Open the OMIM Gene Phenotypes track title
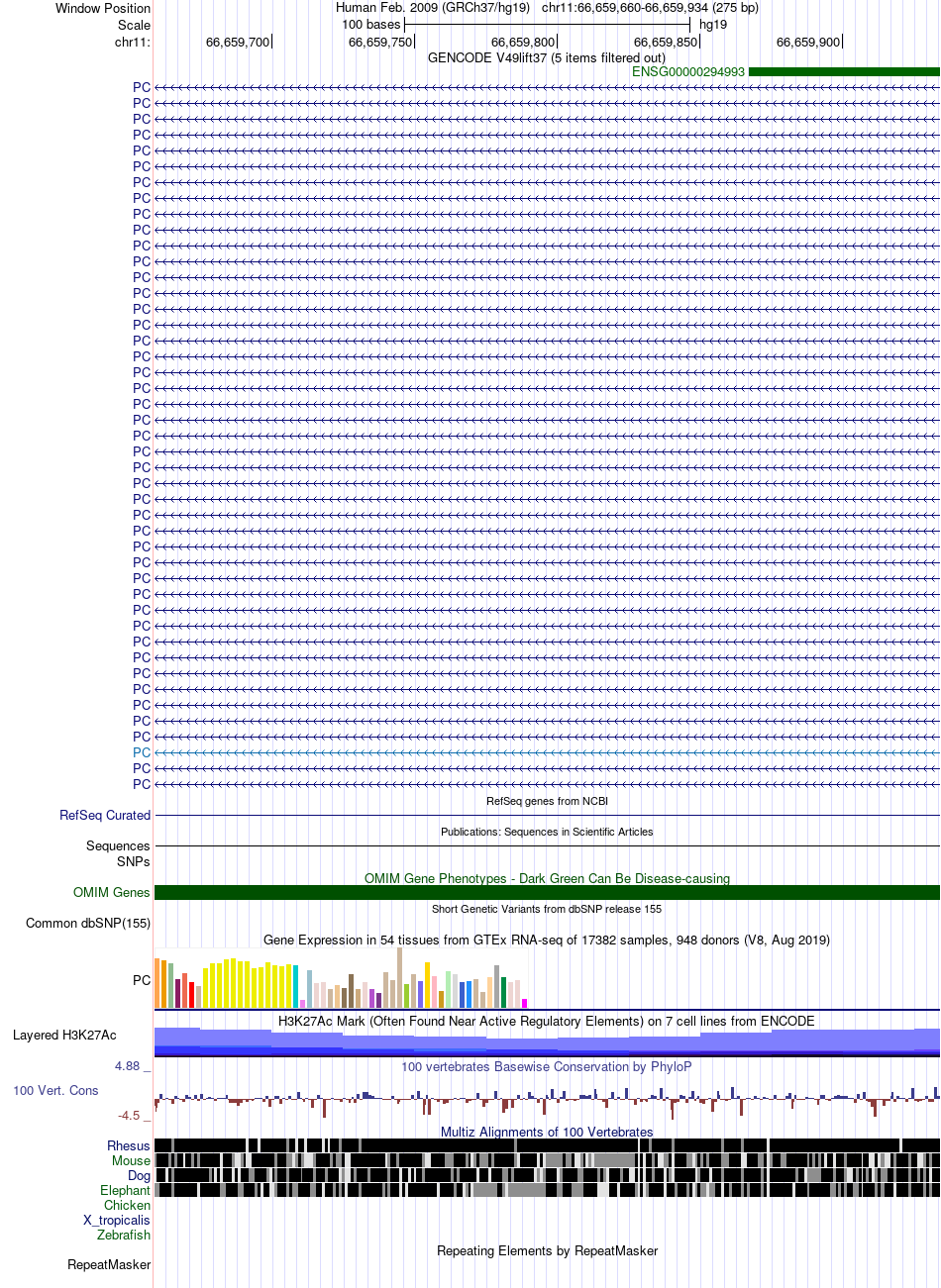 [x=547, y=878]
